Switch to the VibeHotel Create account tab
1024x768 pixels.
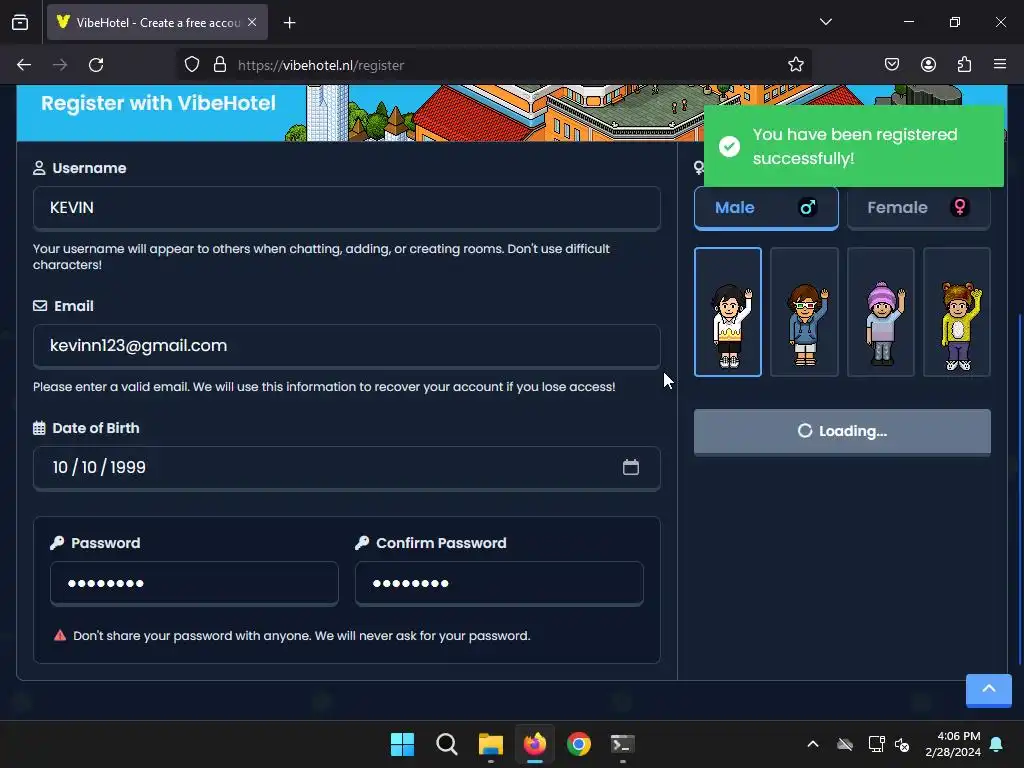(x=157, y=23)
